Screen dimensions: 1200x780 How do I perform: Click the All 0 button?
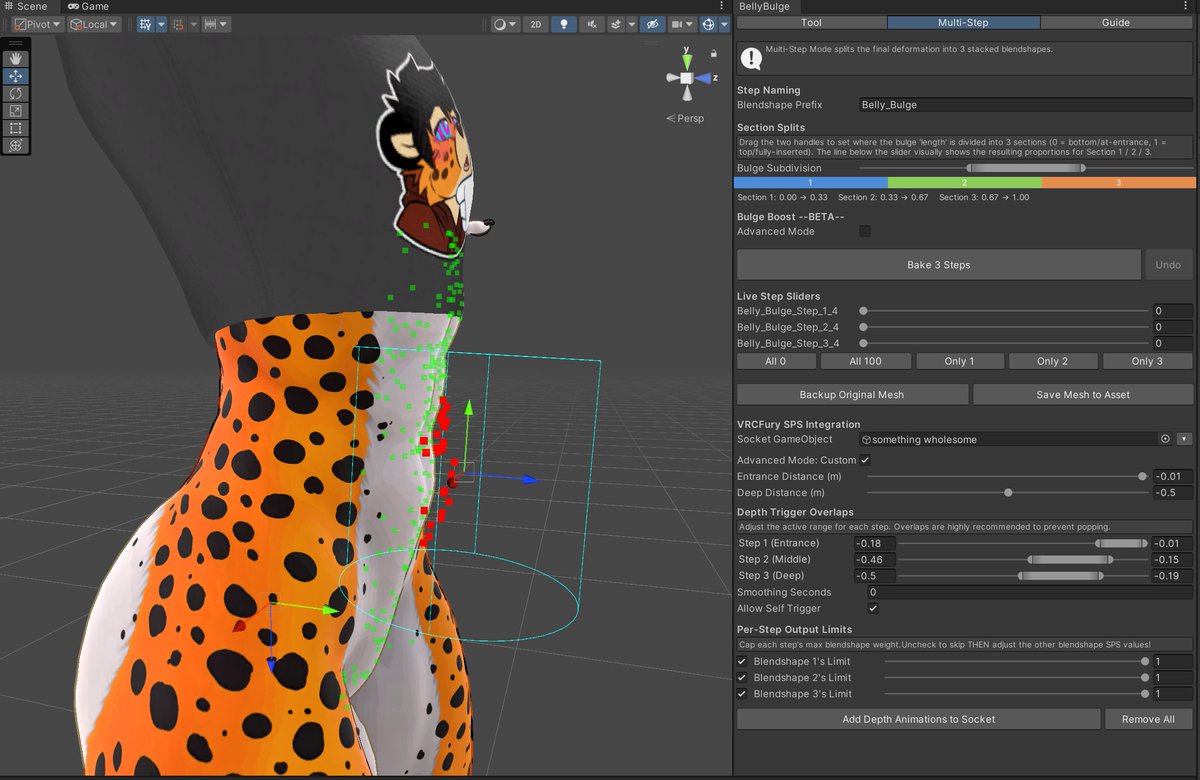click(776, 361)
